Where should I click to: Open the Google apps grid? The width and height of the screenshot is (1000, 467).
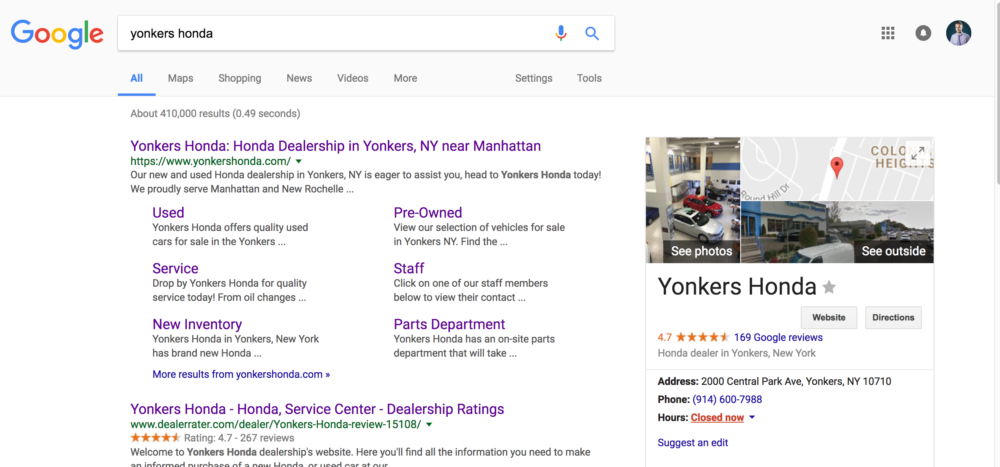[x=887, y=33]
